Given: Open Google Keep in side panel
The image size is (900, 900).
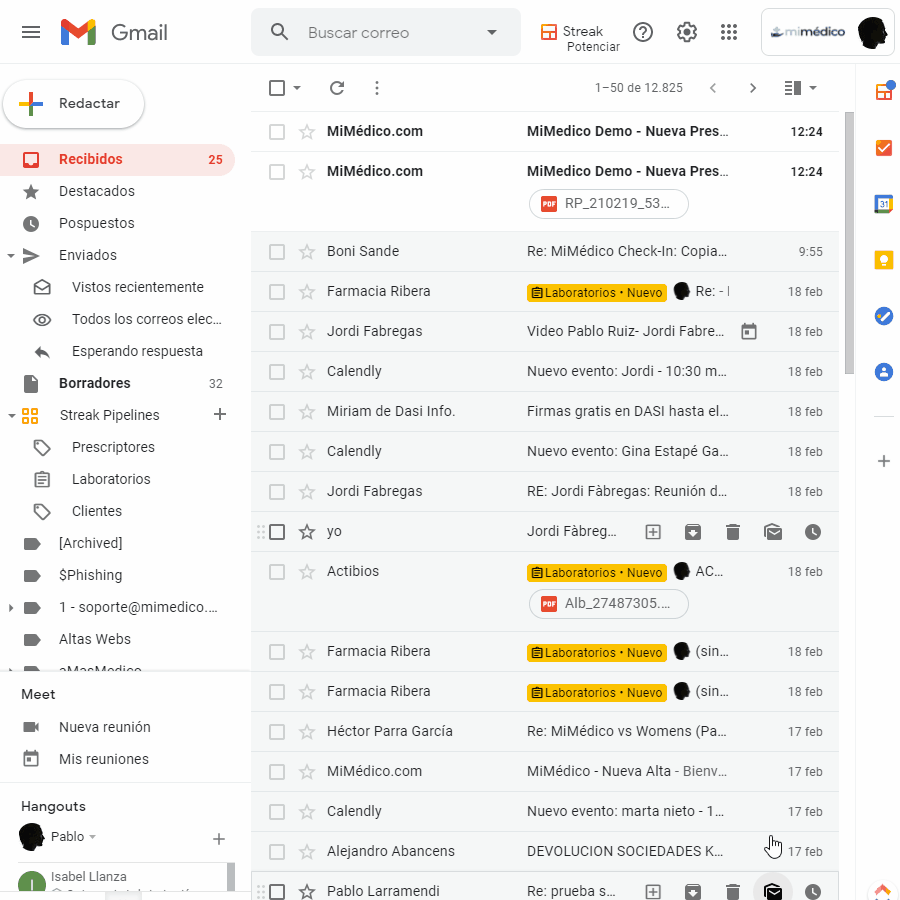Looking at the screenshot, I should [x=883, y=260].
